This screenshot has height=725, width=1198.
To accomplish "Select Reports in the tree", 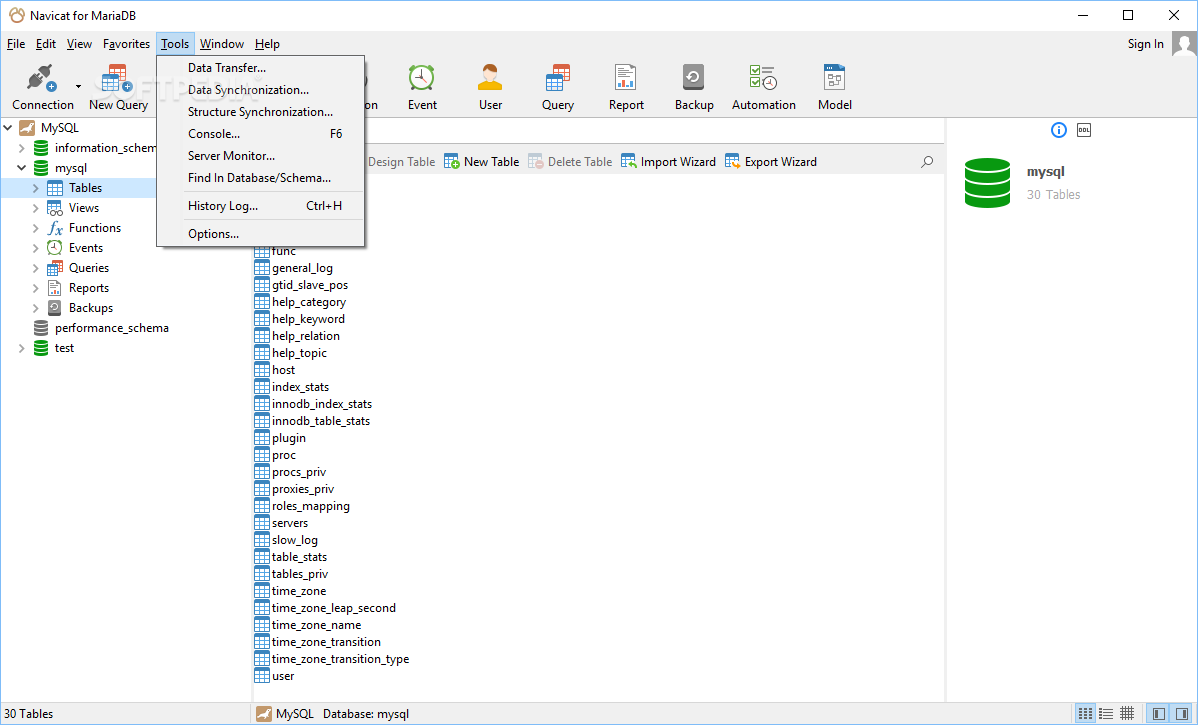I will (x=89, y=288).
